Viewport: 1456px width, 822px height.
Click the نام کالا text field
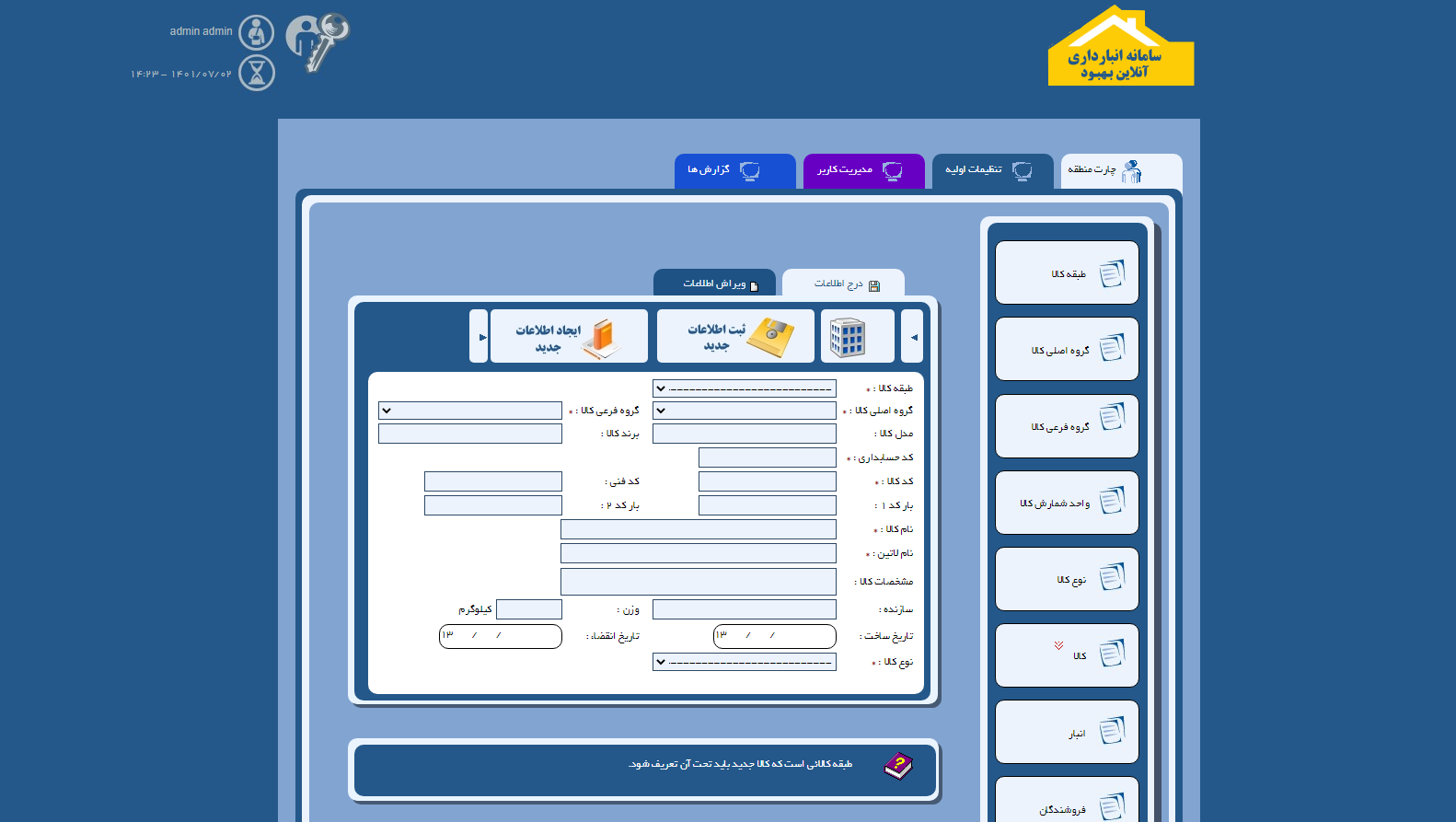[x=698, y=529]
